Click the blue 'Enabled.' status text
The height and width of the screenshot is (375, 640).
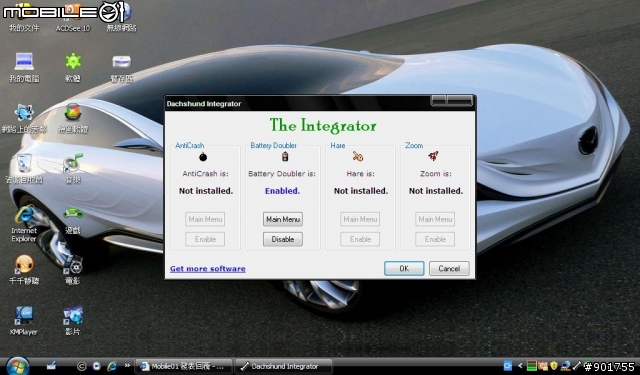pos(282,191)
